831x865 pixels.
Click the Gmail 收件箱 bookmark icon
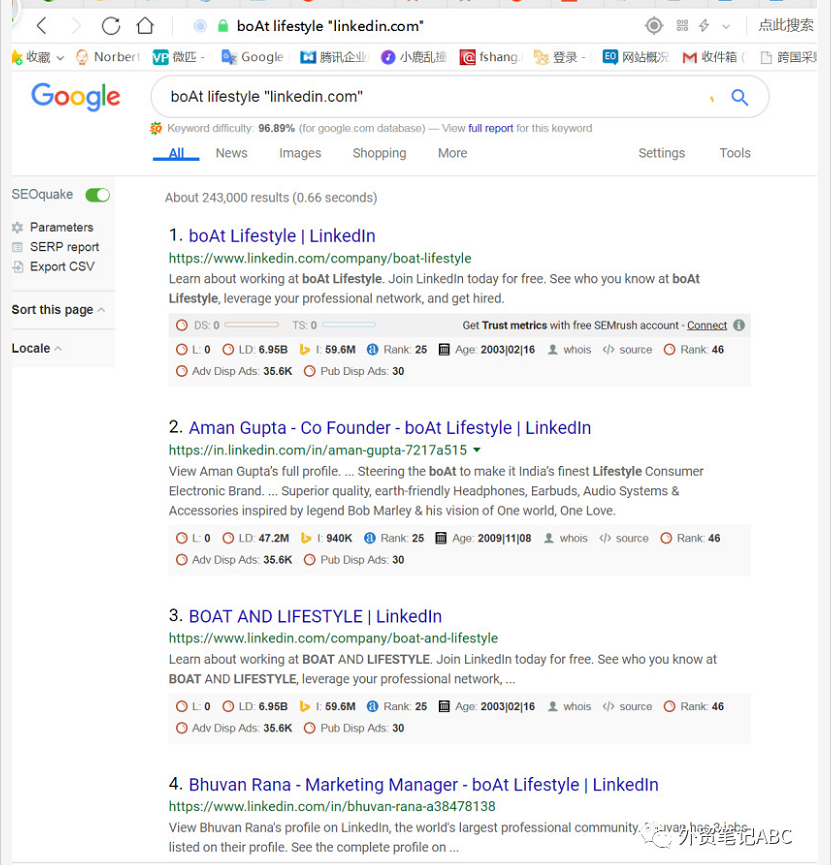689,57
